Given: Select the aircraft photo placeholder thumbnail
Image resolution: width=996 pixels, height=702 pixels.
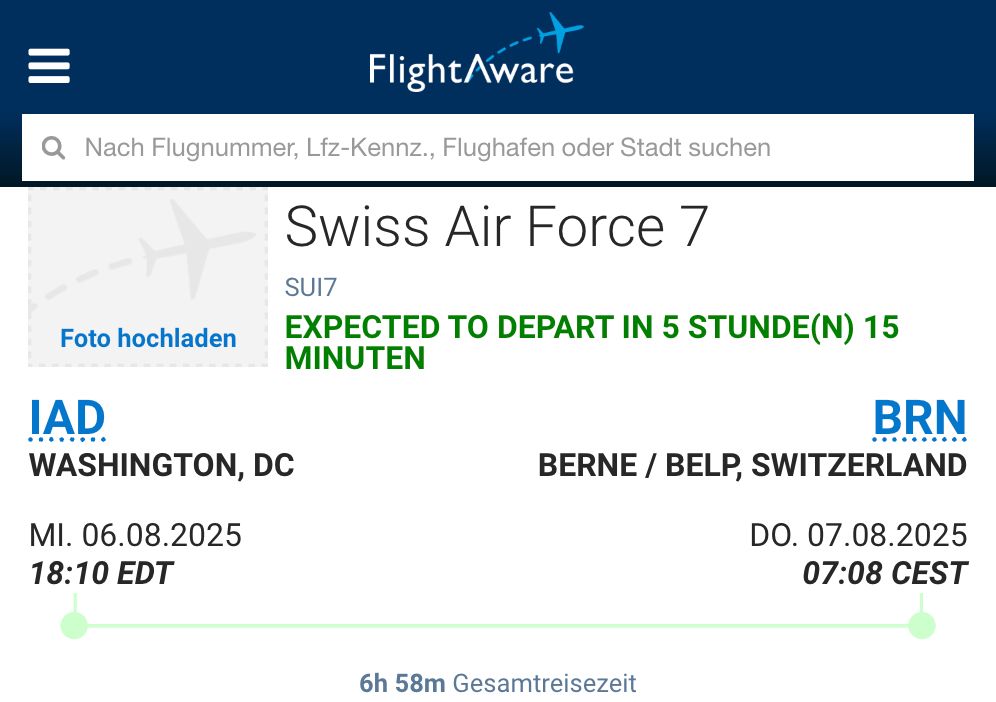Looking at the screenshot, I should pyautogui.click(x=147, y=277).
